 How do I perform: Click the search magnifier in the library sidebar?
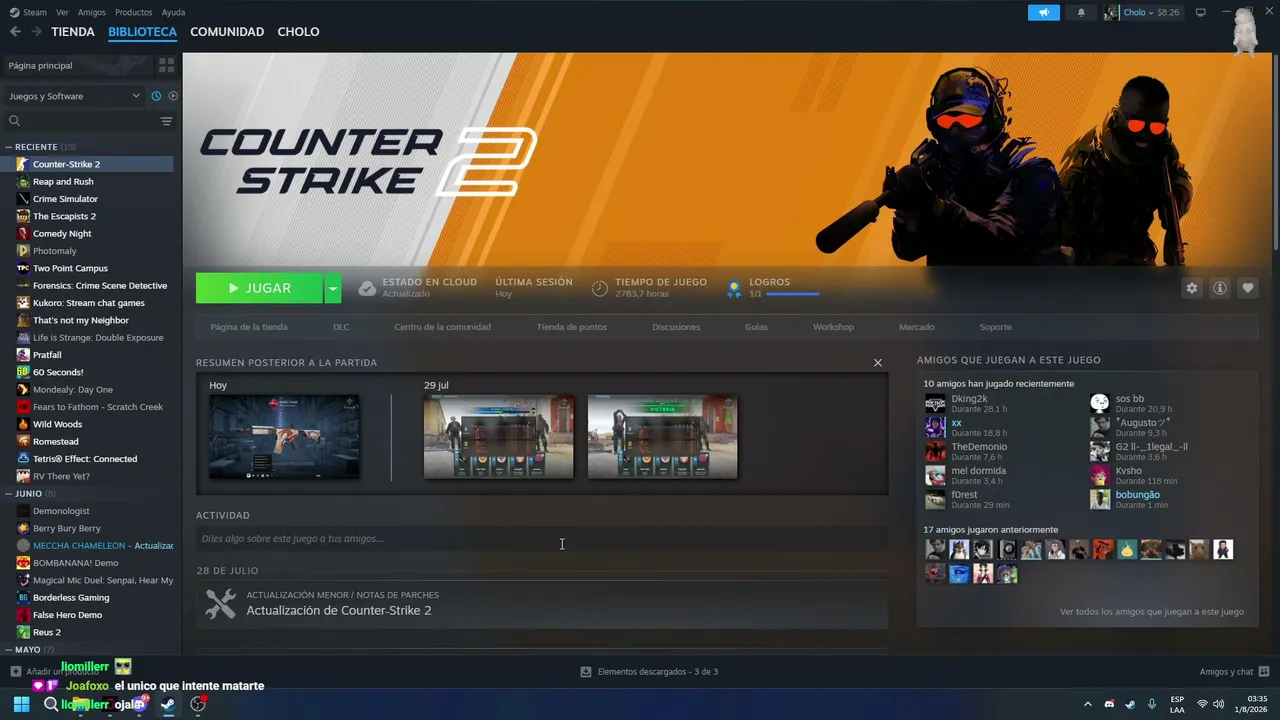(x=14, y=121)
